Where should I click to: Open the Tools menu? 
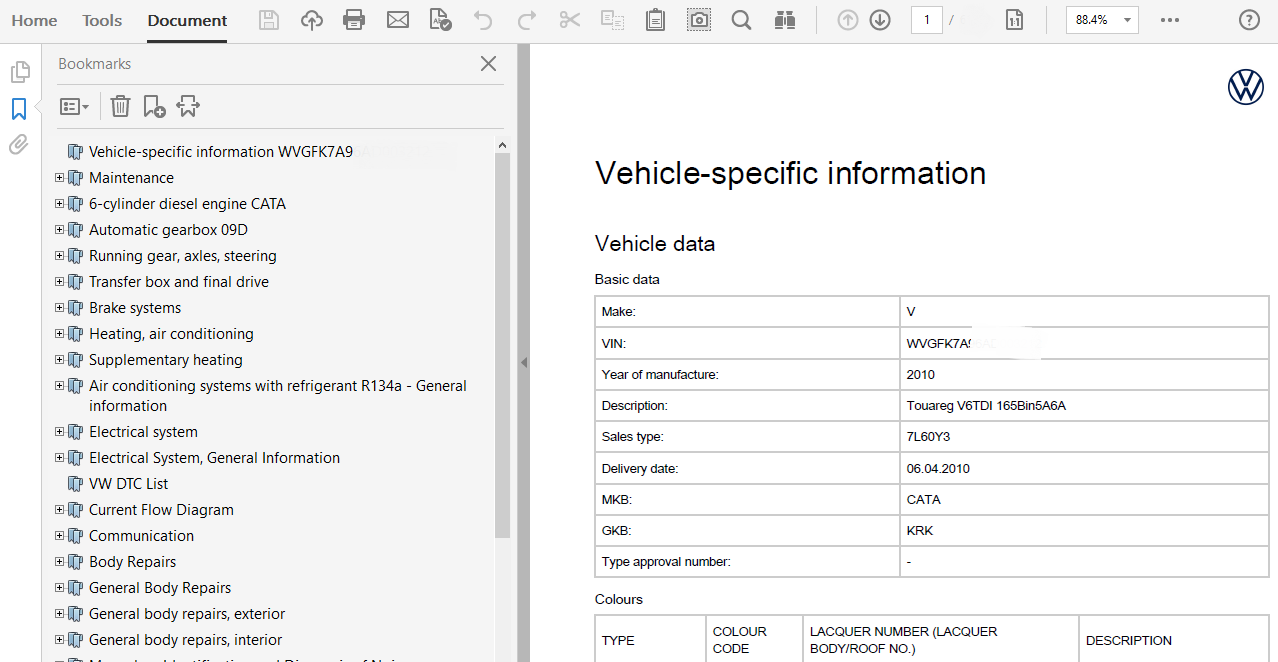101,19
